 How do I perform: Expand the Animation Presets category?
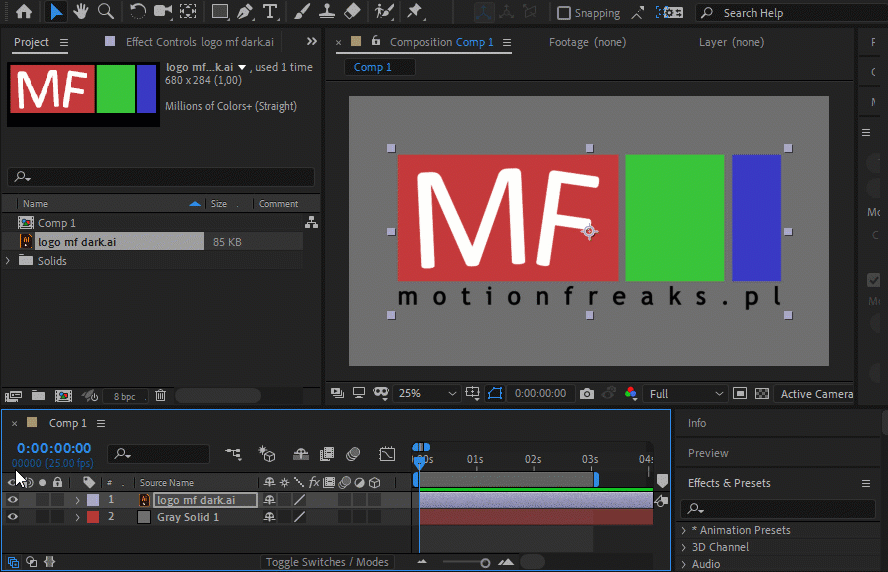[x=684, y=530]
